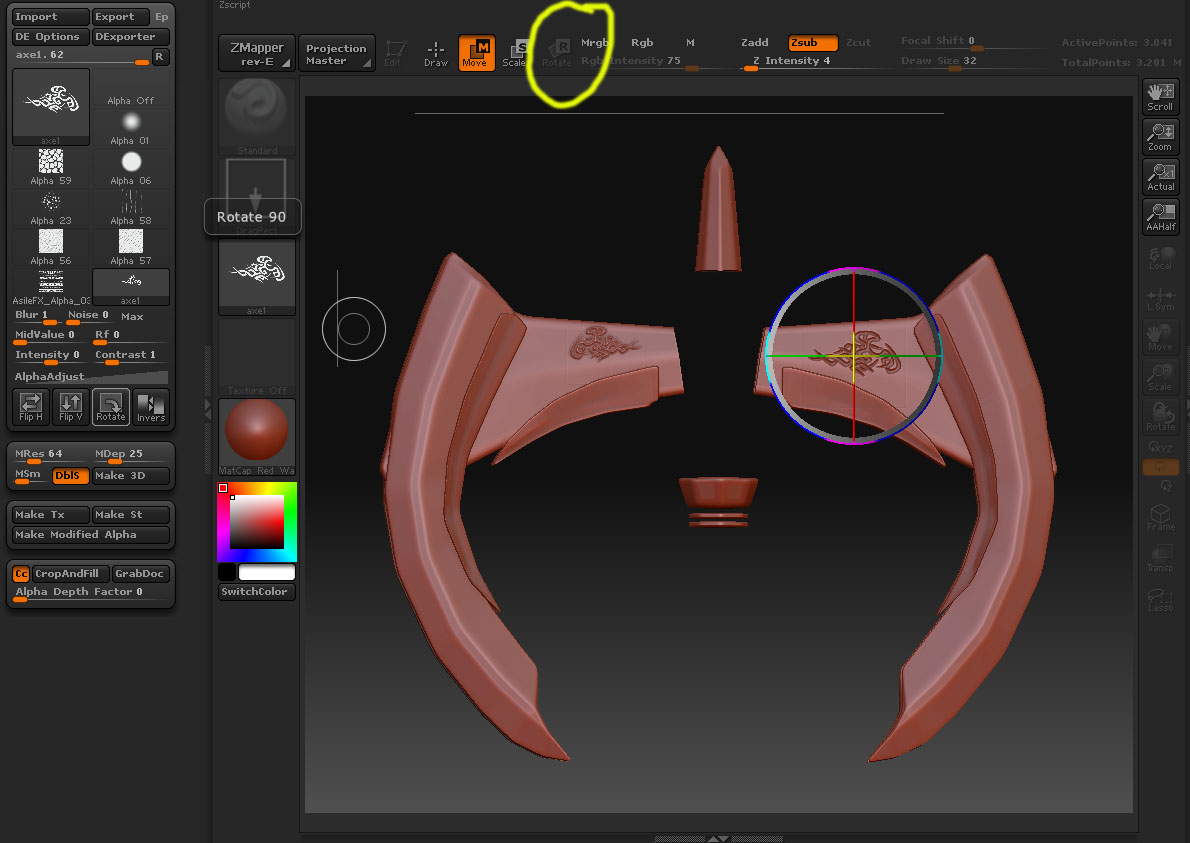
Task: Open the DragRect stroke selector
Action: point(257,197)
